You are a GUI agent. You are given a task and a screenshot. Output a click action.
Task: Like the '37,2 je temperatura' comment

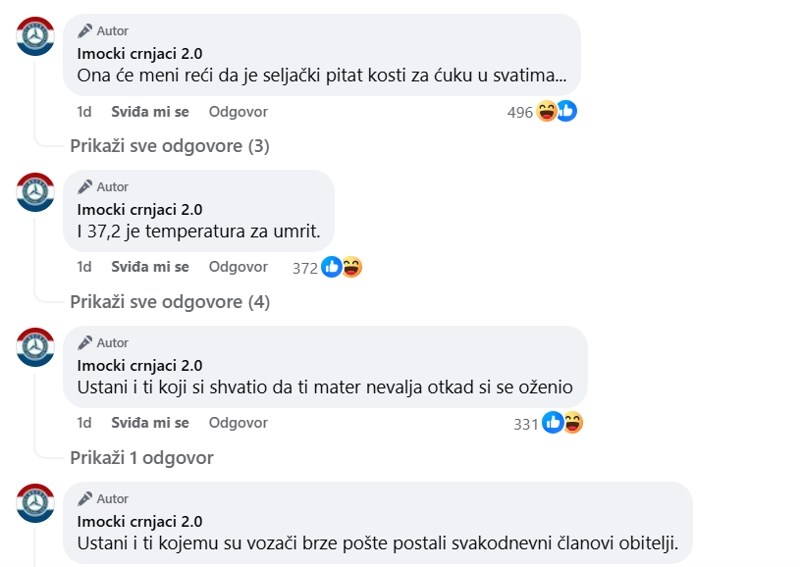pyautogui.click(x=150, y=267)
